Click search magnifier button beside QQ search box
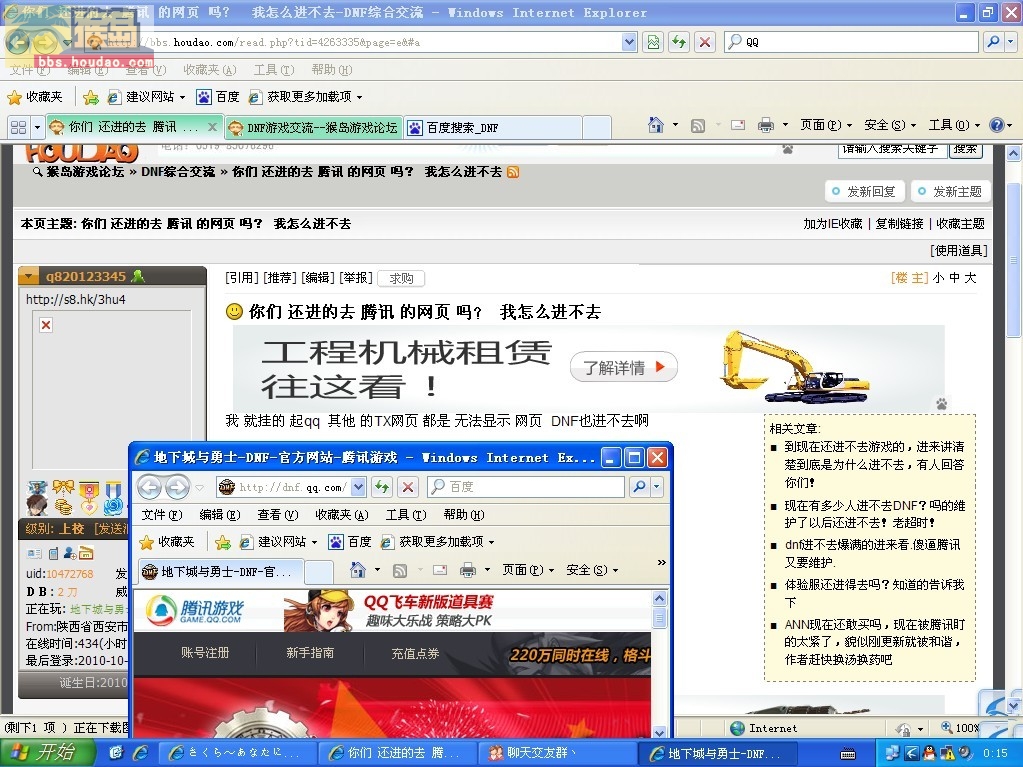Image resolution: width=1023 pixels, height=767 pixels. point(993,42)
